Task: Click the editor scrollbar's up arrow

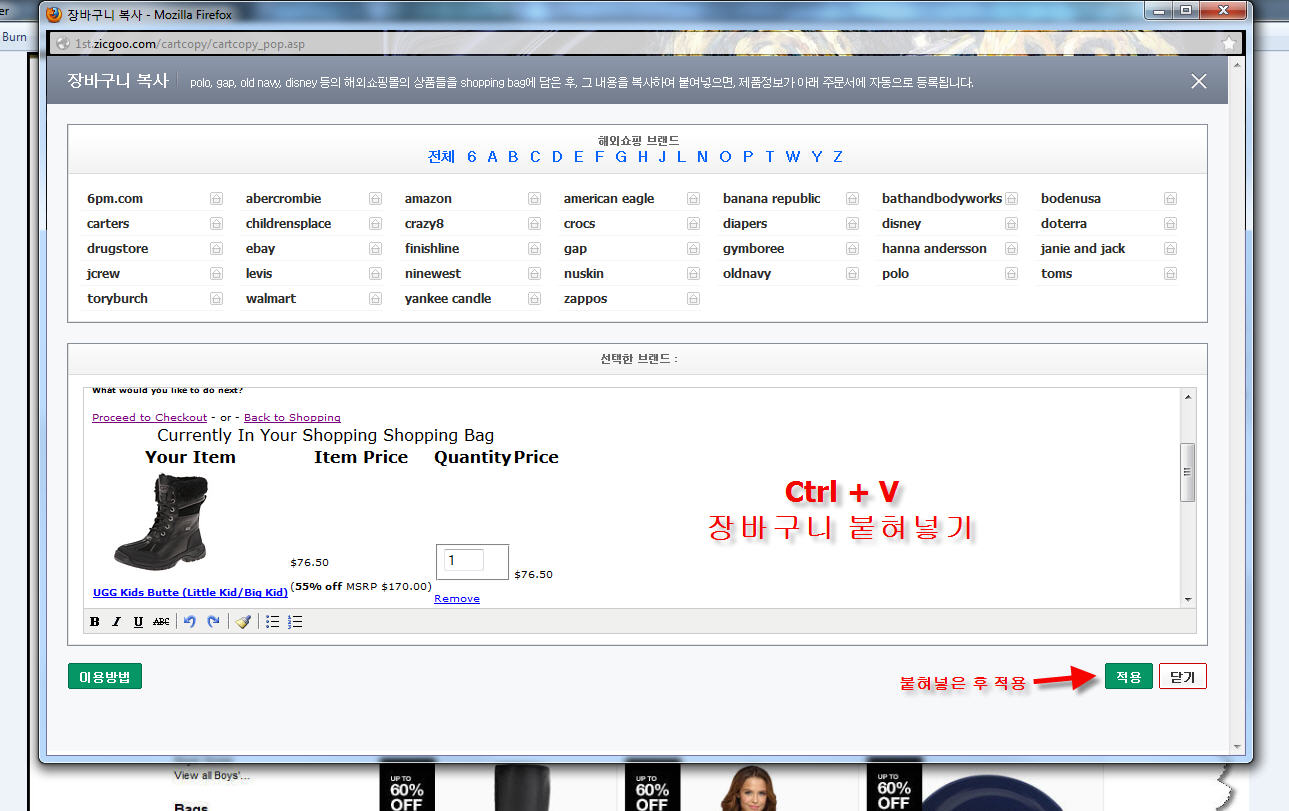Action: pyautogui.click(x=1188, y=397)
